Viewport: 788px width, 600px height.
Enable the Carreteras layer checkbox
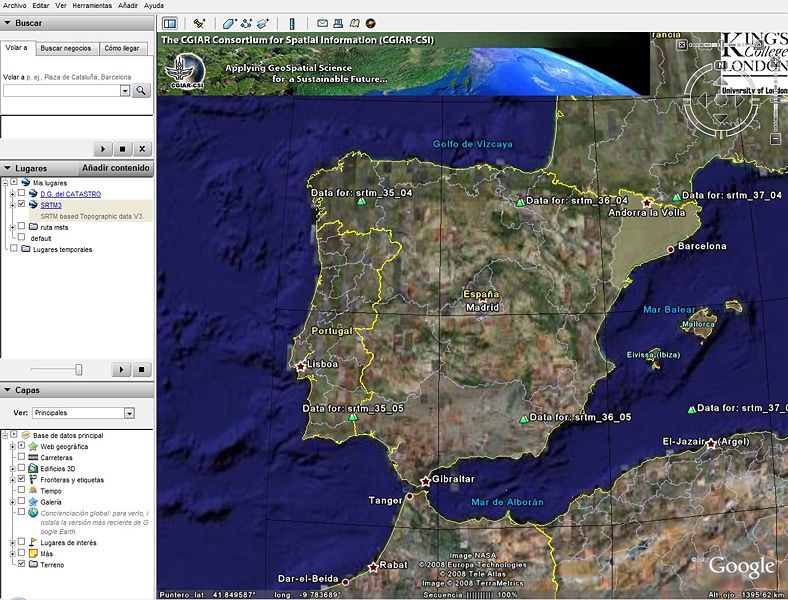pyautogui.click(x=21, y=457)
